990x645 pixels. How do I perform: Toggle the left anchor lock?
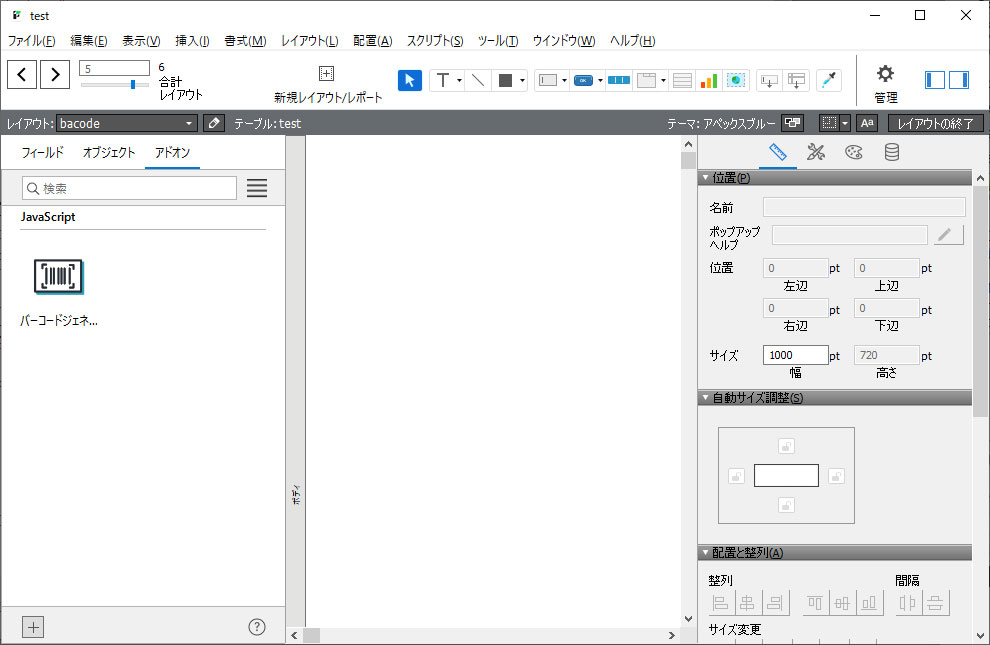click(736, 476)
